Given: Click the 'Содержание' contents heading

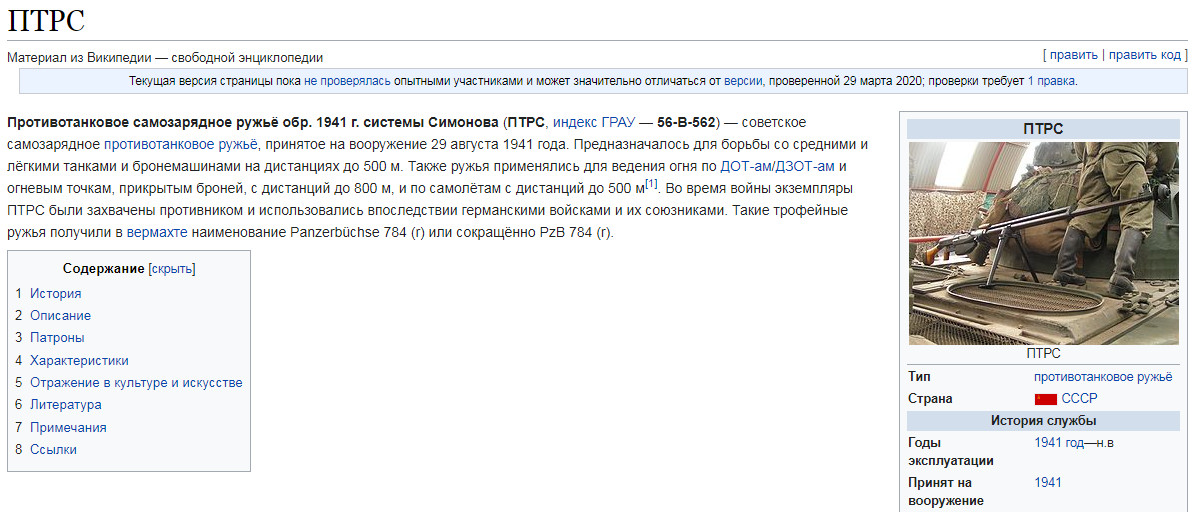Looking at the screenshot, I should click(x=104, y=269).
